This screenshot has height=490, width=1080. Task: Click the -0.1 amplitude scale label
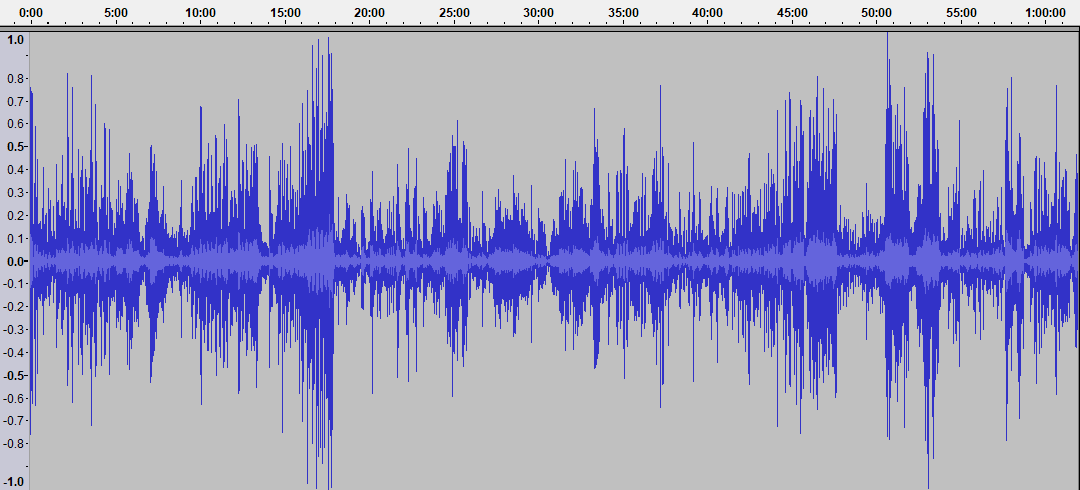pyautogui.click(x=14, y=284)
